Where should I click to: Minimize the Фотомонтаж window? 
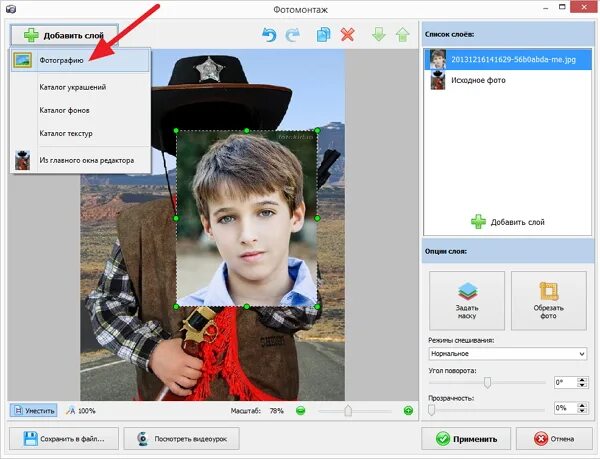coord(546,8)
